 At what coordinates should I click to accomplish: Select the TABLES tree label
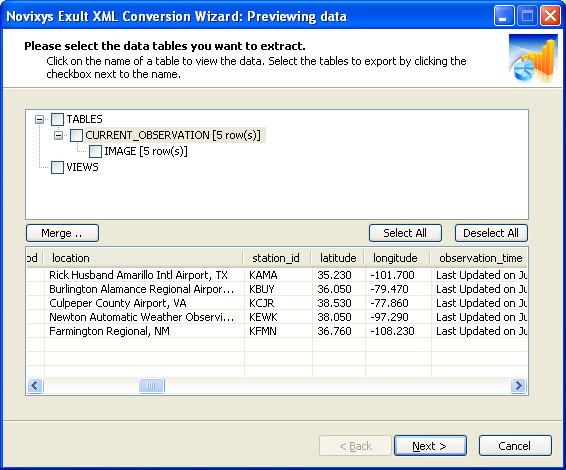point(84,119)
